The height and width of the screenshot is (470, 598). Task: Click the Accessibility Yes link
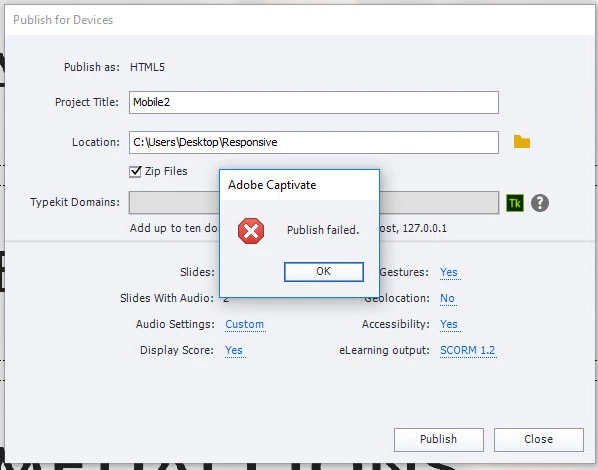click(x=449, y=324)
